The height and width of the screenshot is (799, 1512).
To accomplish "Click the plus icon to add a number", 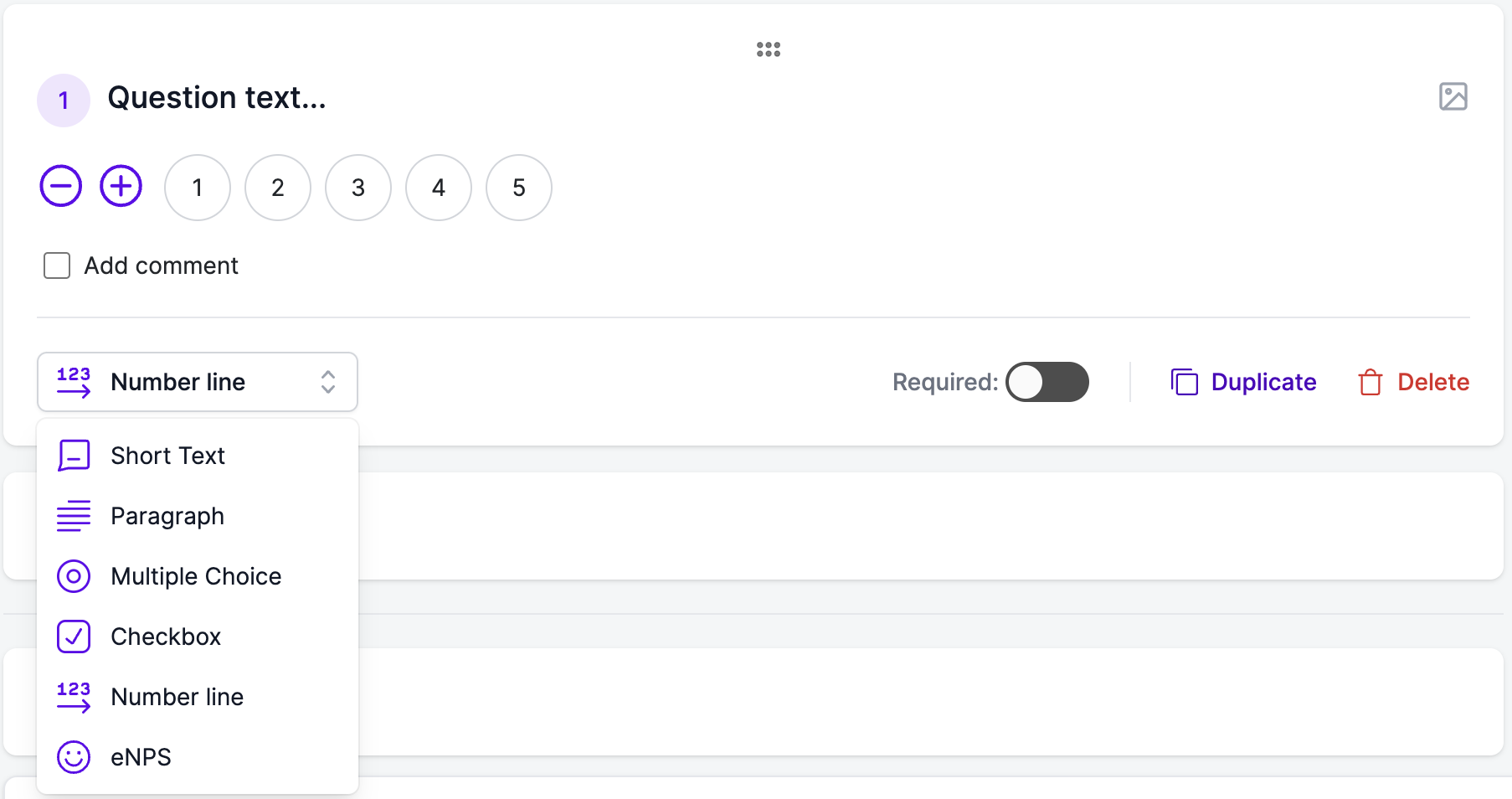I will (x=121, y=186).
